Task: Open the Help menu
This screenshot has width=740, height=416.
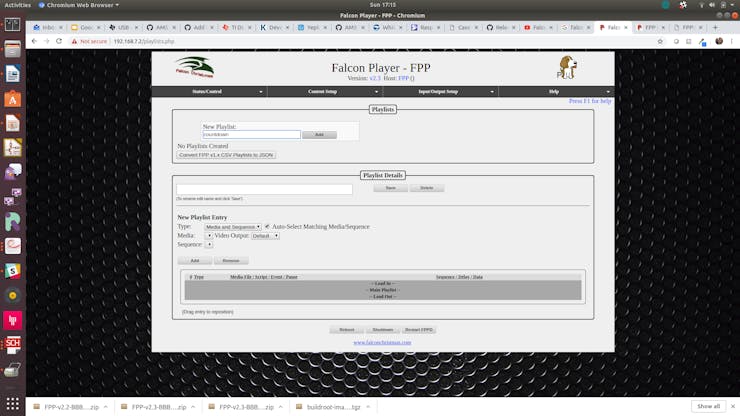Action: (556, 92)
